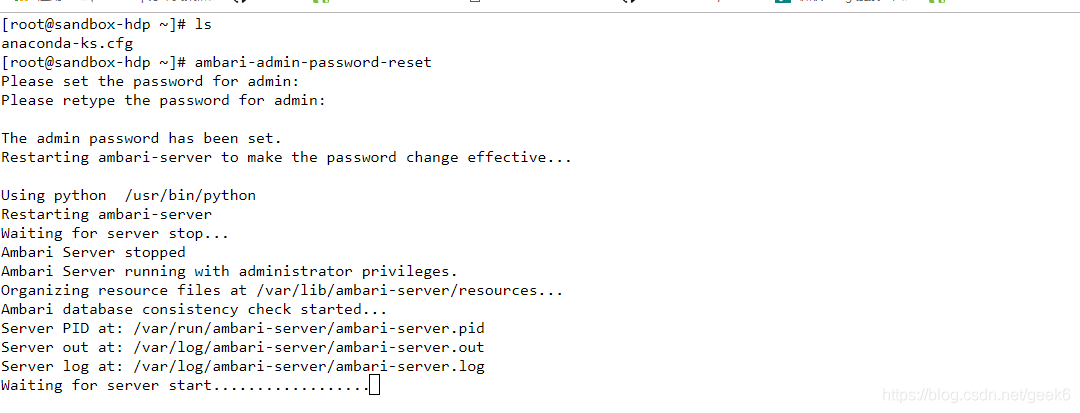Click the 'Restarting ambari-server' short line
The height and width of the screenshot is (413, 1080).
click(106, 214)
